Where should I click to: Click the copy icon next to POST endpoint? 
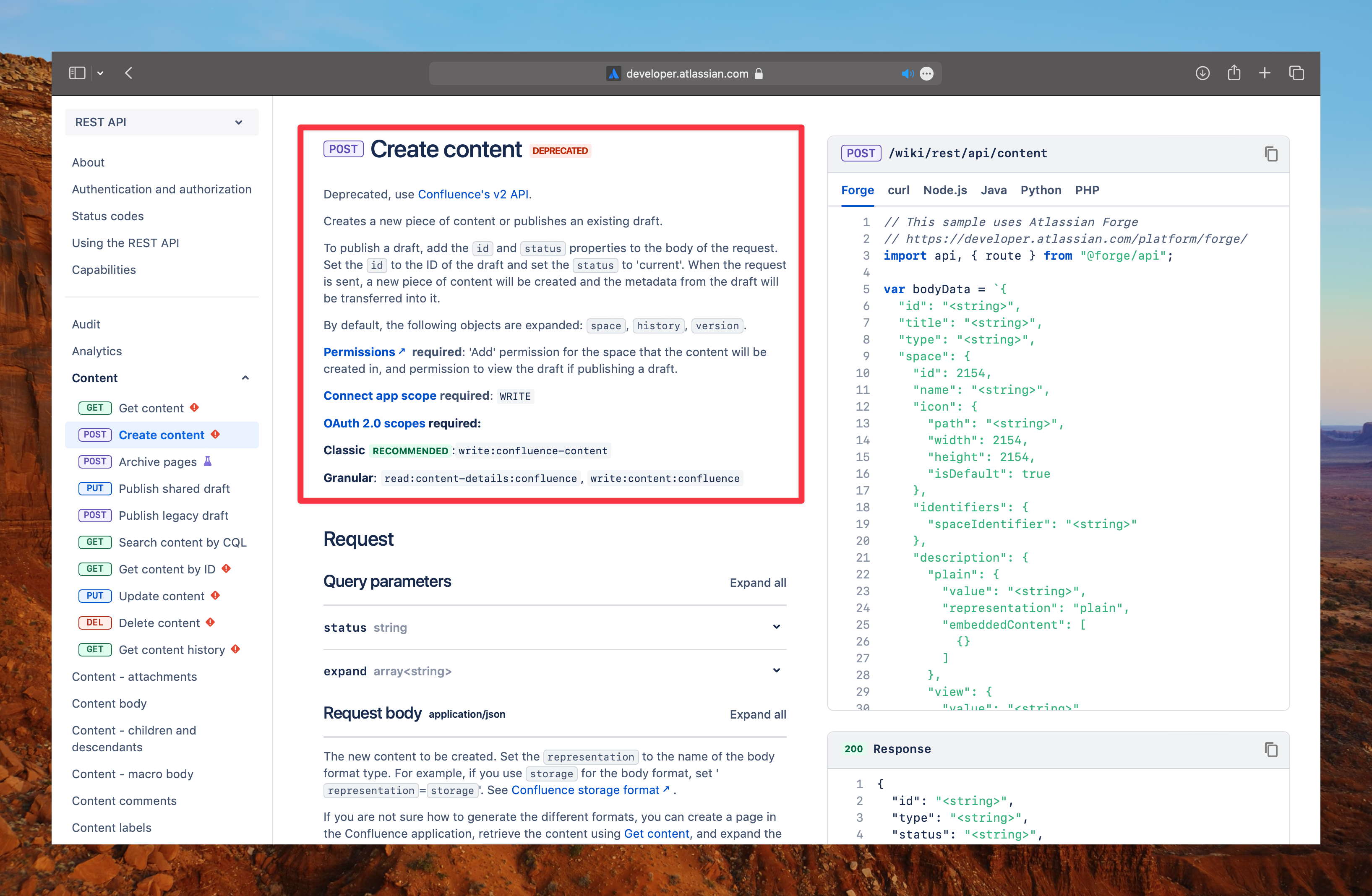(1270, 153)
